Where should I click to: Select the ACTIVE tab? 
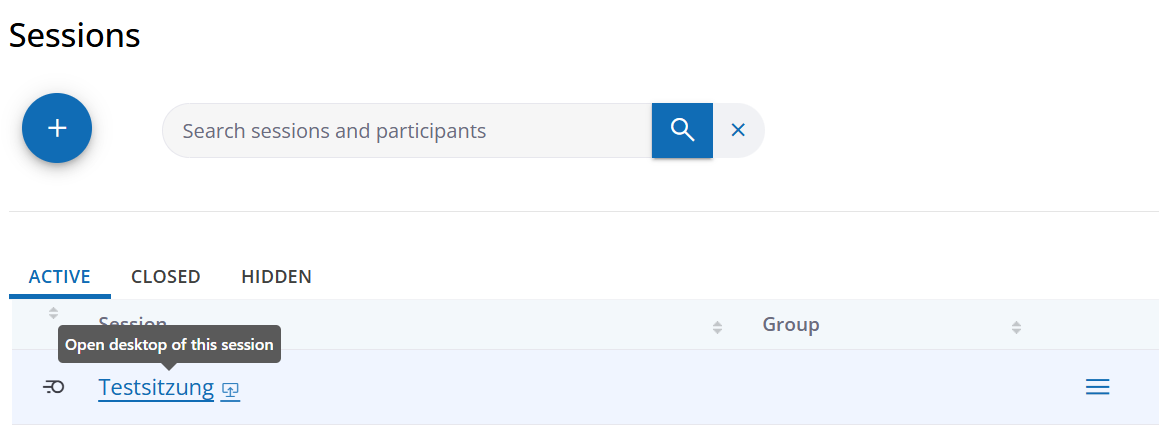[x=60, y=277]
